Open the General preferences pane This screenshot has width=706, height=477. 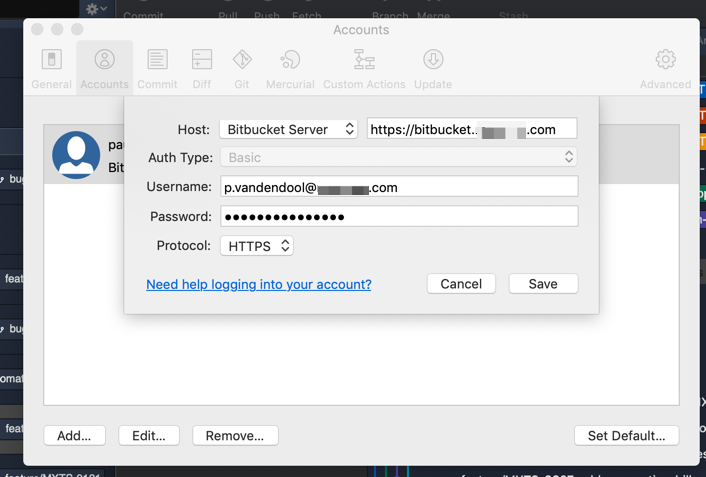(x=51, y=68)
